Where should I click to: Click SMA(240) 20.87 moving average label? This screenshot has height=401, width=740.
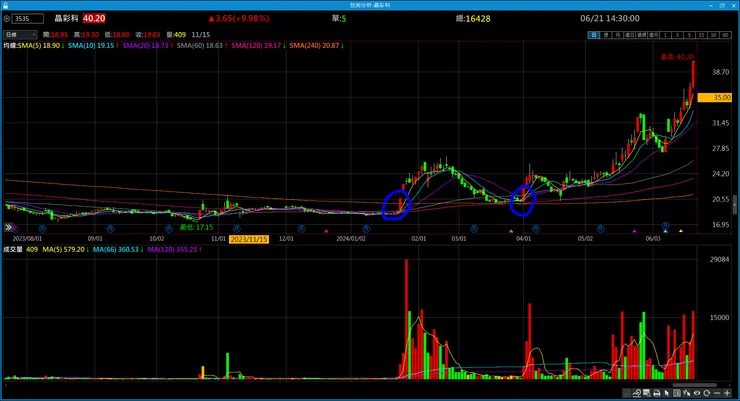(317, 45)
